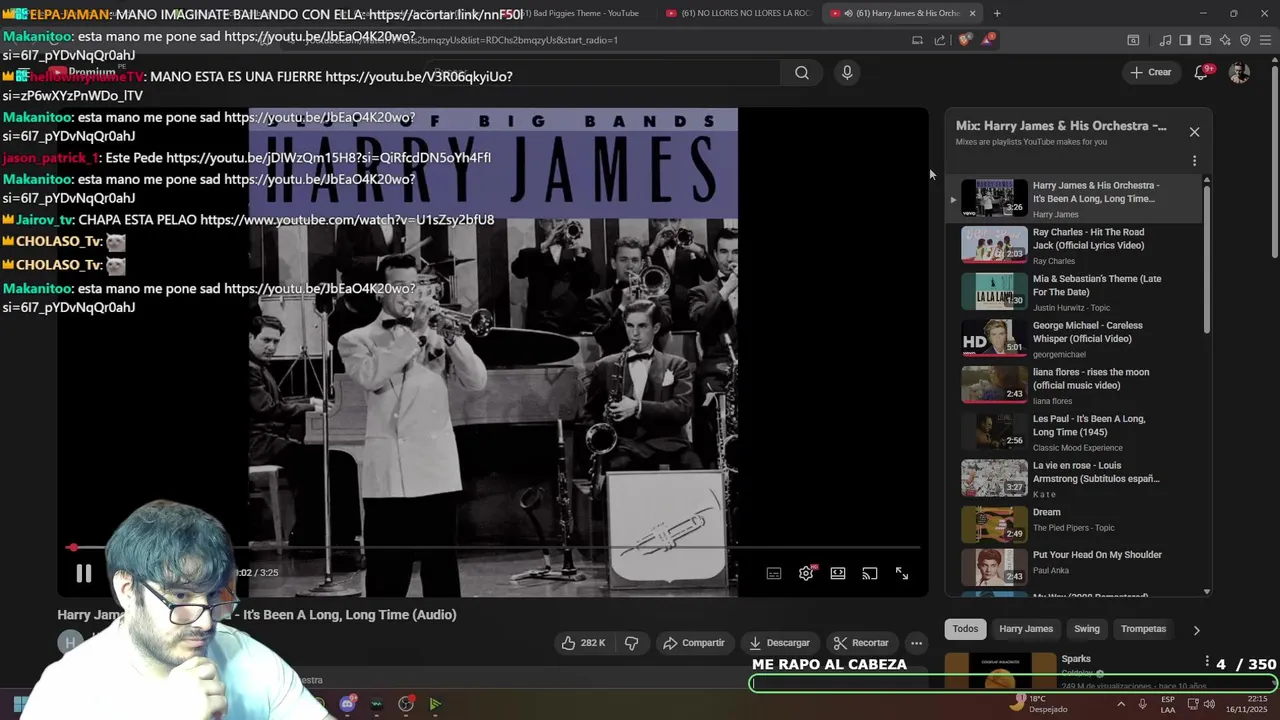Open the browser hamburger menu
1280x720 pixels.
pyautogui.click(x=1265, y=40)
